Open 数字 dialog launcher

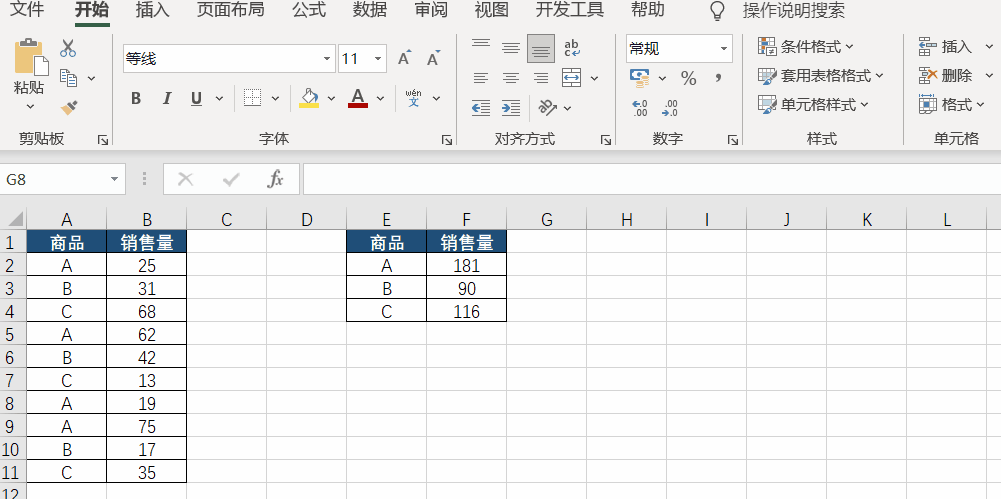pyautogui.click(x=733, y=140)
